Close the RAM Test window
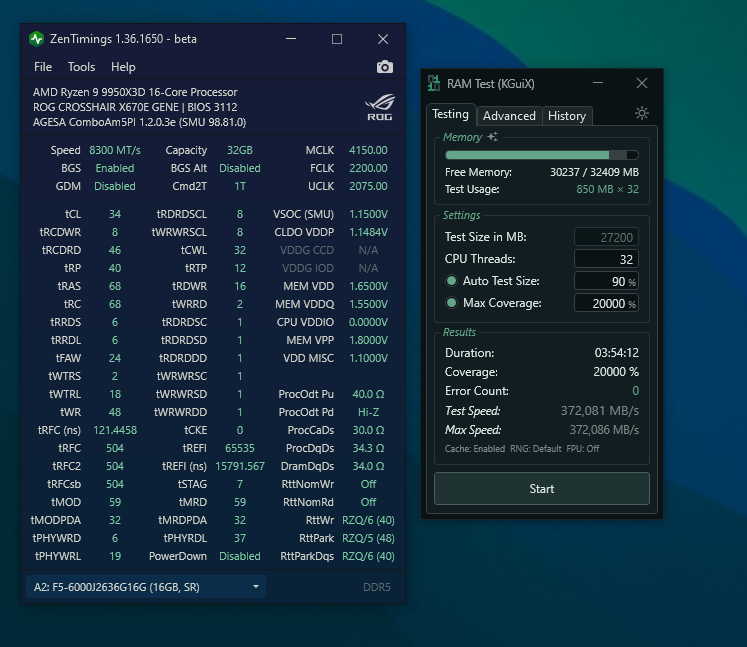 642,83
